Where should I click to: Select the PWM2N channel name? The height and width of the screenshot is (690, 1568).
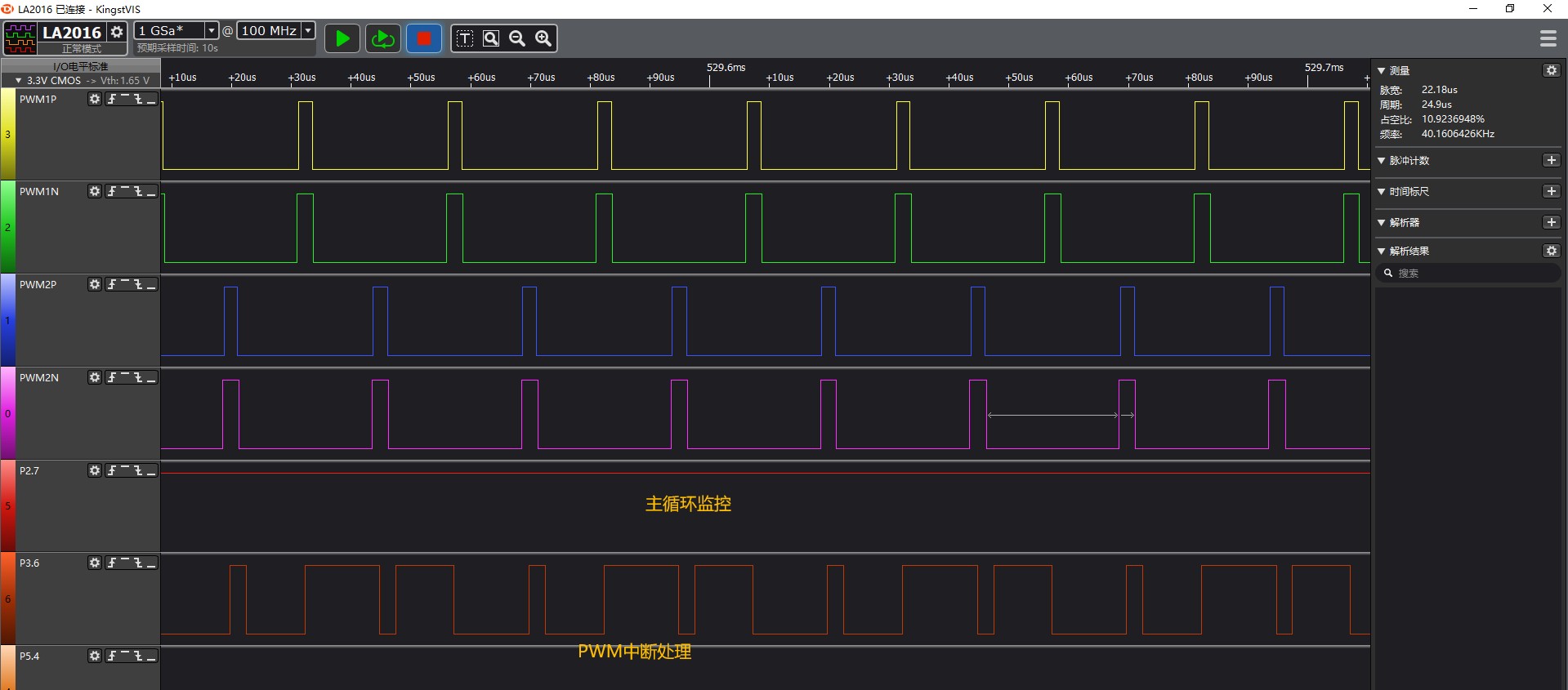(38, 377)
